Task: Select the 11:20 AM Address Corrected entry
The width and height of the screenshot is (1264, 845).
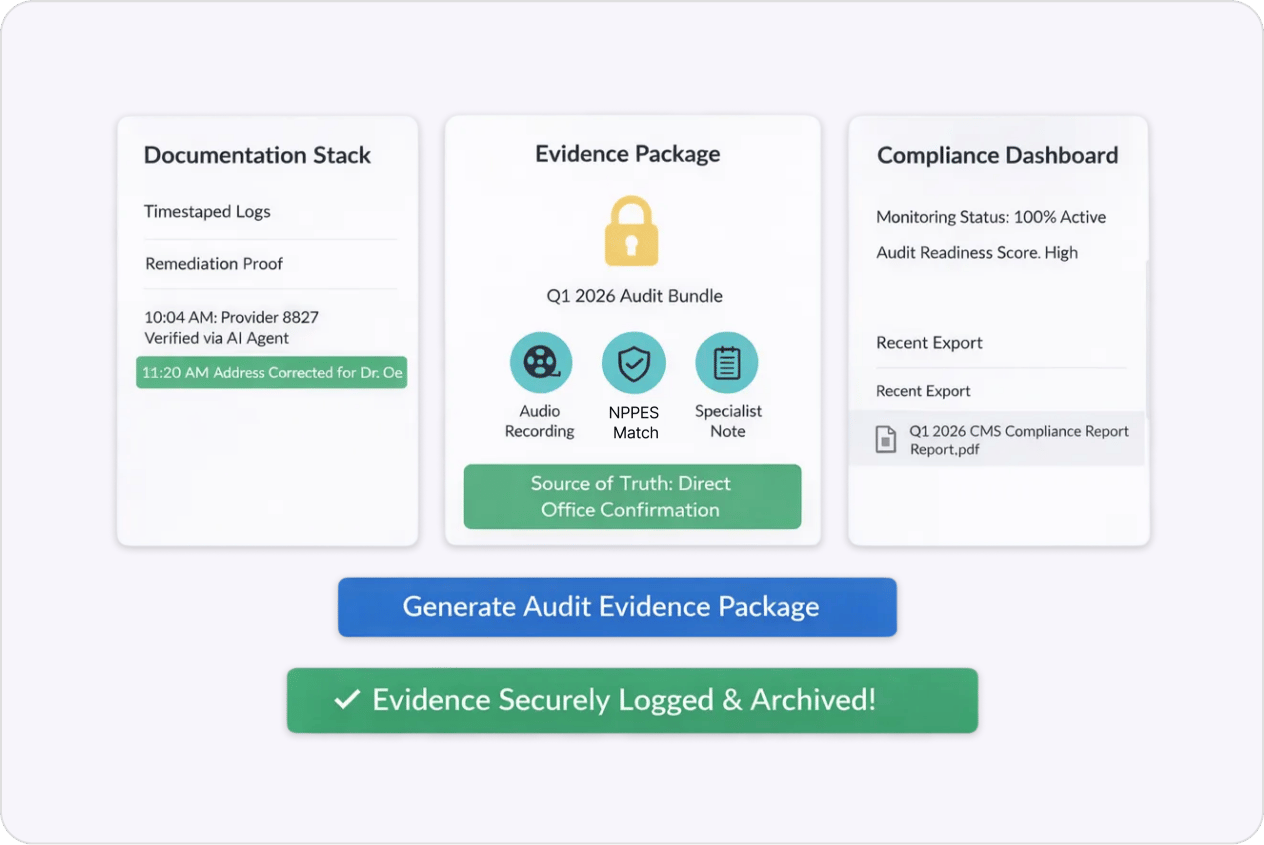Action: pyautogui.click(x=271, y=372)
